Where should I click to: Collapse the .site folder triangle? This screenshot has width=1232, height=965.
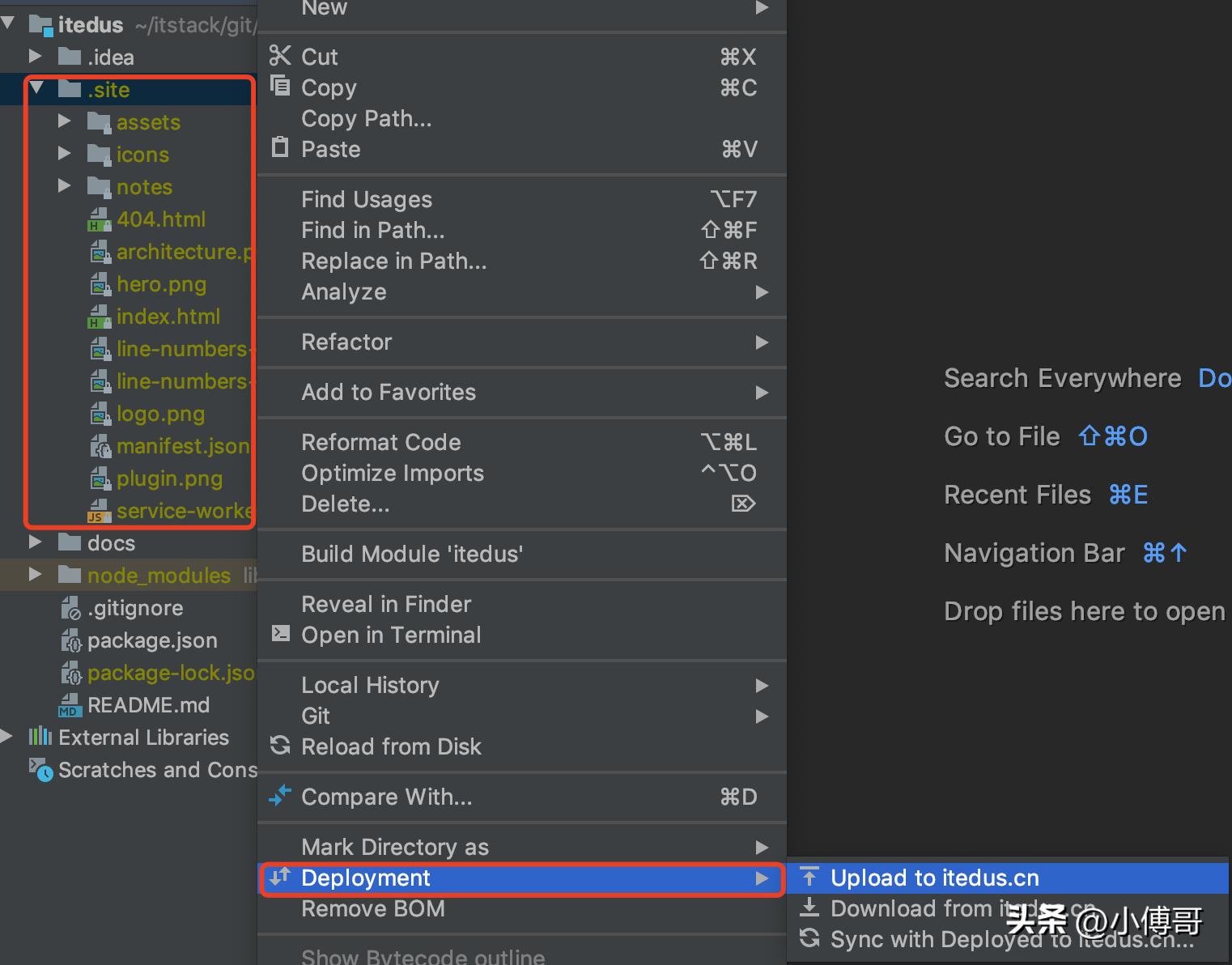pos(36,89)
